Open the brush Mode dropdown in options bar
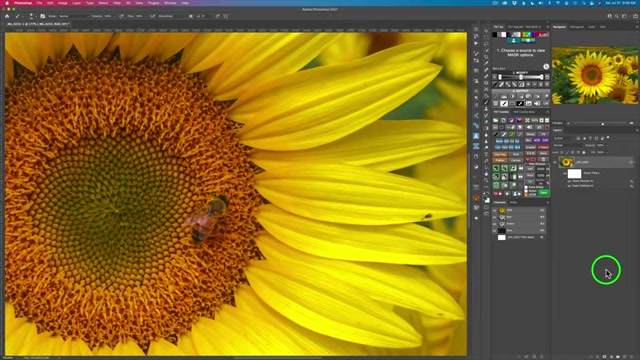This screenshot has height=360, width=640. (x=74, y=16)
